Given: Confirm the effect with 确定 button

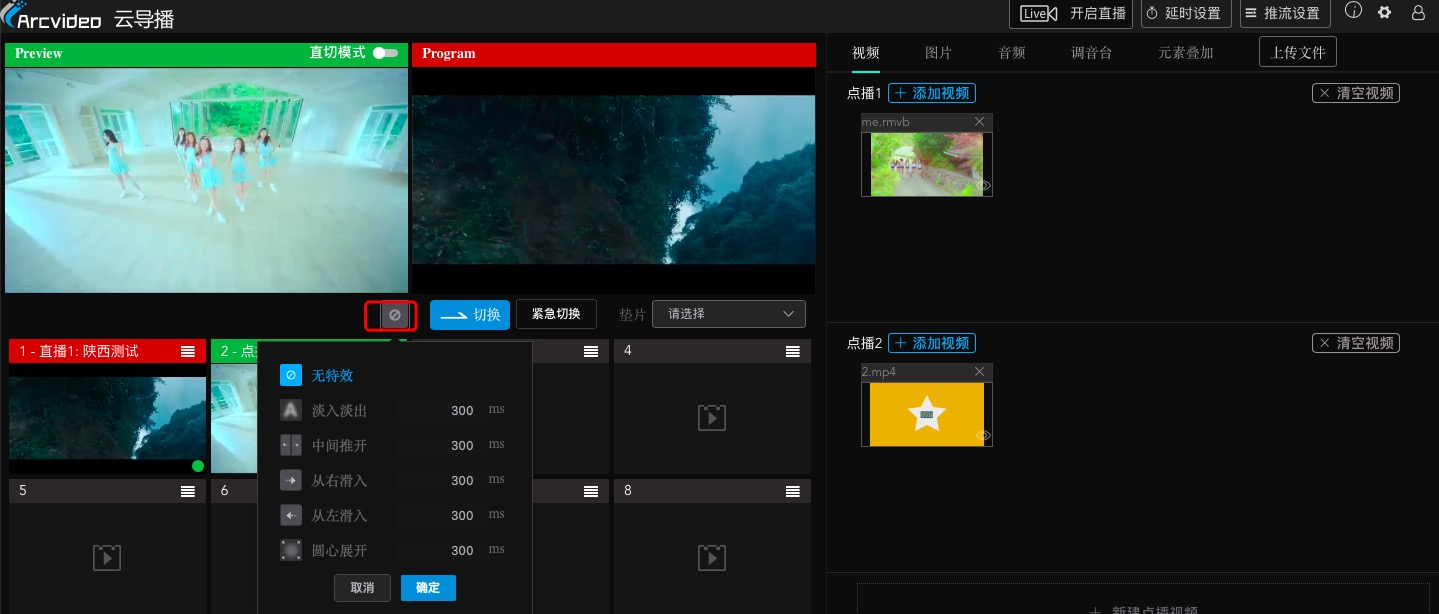Looking at the screenshot, I should (x=427, y=588).
